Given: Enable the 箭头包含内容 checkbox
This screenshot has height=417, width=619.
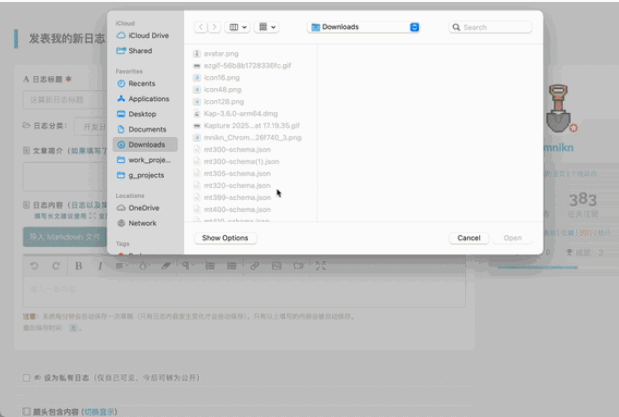Looking at the screenshot, I should [x=26, y=410].
